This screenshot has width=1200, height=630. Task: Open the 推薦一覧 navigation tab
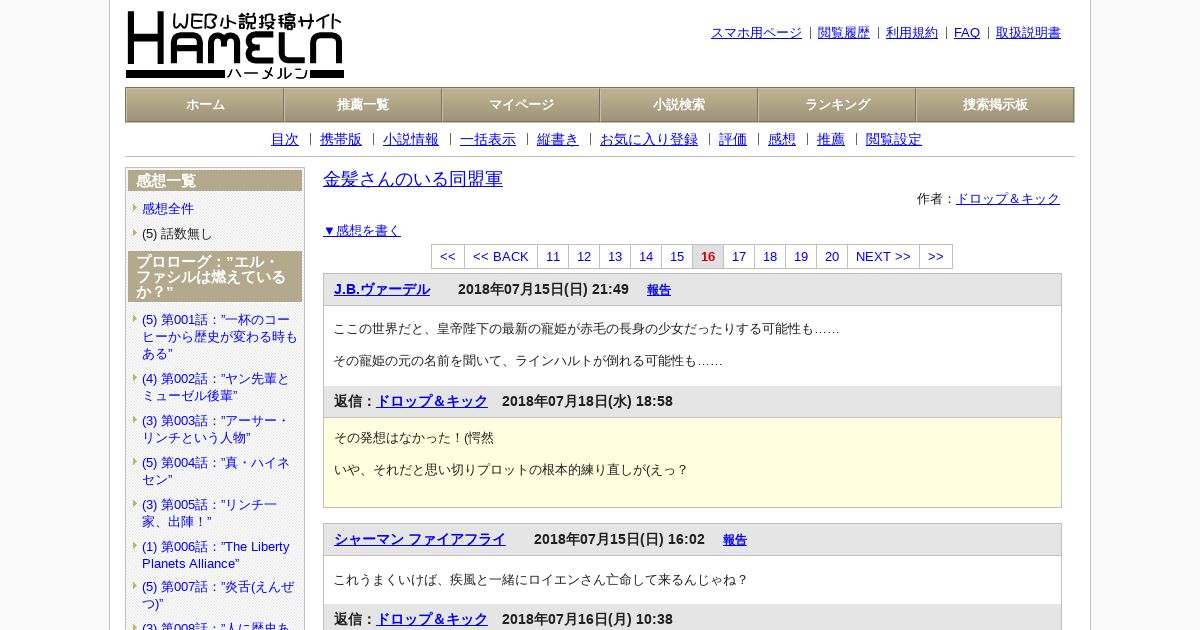pos(363,104)
